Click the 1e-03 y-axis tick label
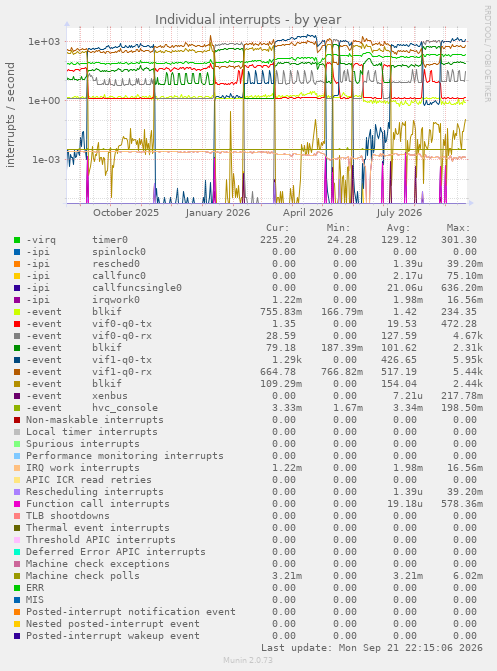Viewport: 497px width, 671px height. coord(46,160)
